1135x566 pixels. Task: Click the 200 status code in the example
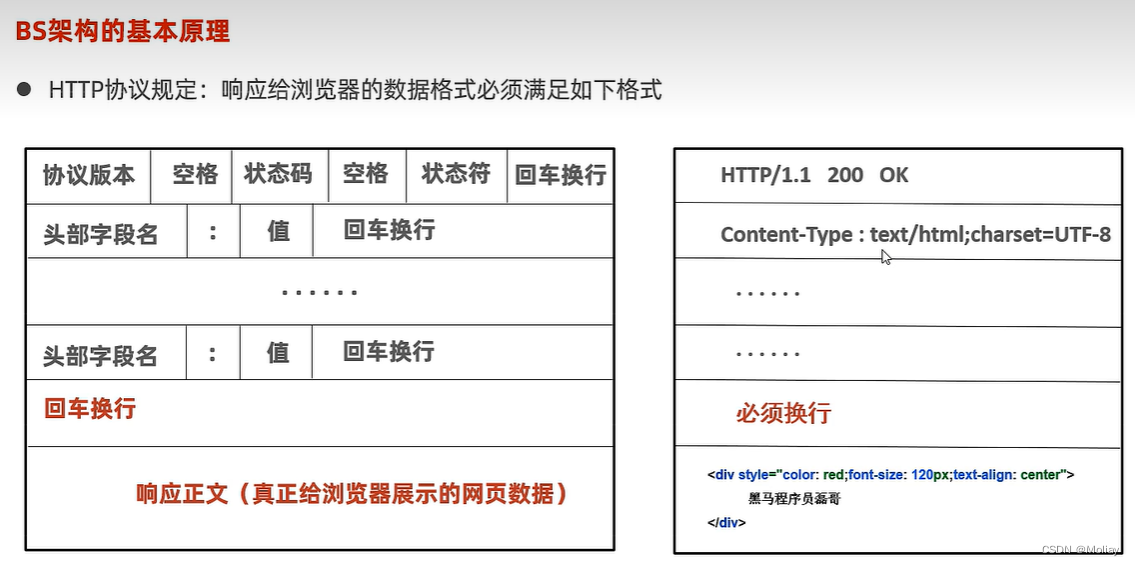click(x=845, y=175)
